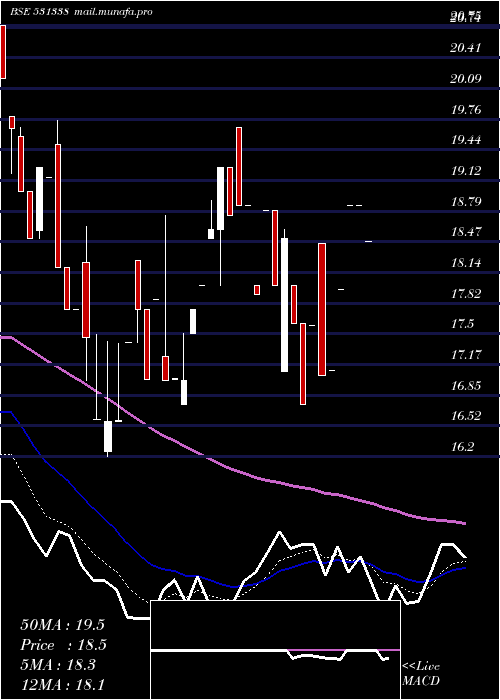Click the 17.5 price axis label
Viewport: 500px width, 700px height.
tap(462, 324)
